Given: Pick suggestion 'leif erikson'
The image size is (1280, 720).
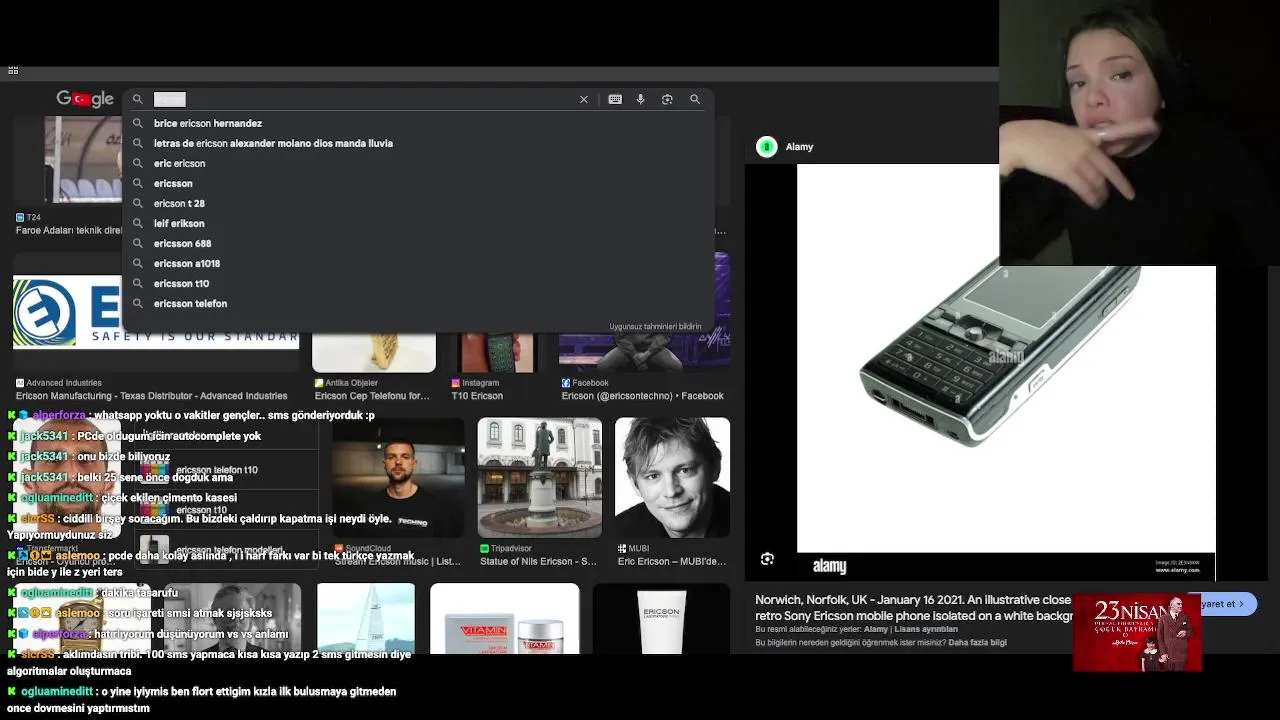Looking at the screenshot, I should point(179,223).
